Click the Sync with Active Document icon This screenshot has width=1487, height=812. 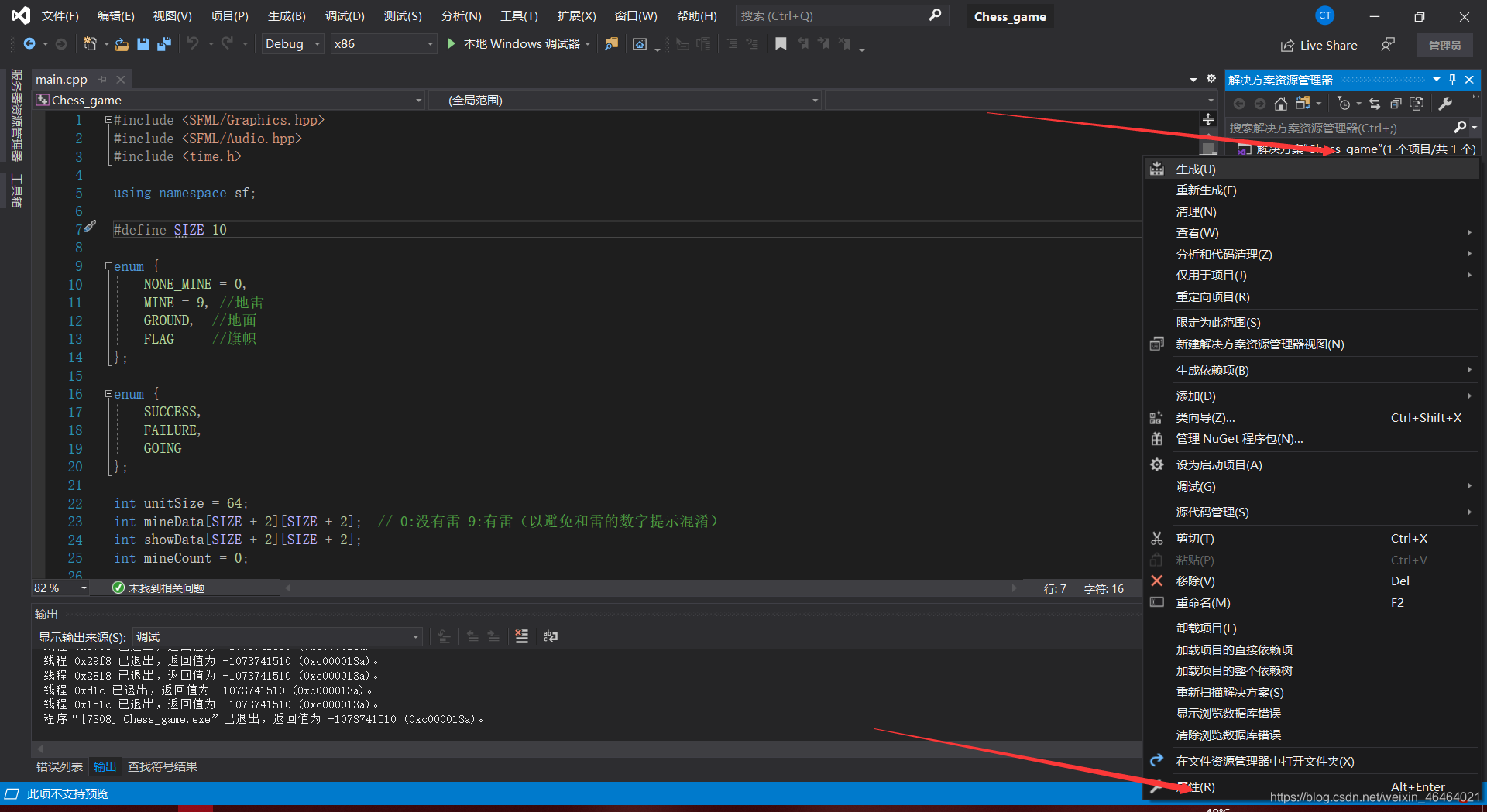click(x=1375, y=104)
